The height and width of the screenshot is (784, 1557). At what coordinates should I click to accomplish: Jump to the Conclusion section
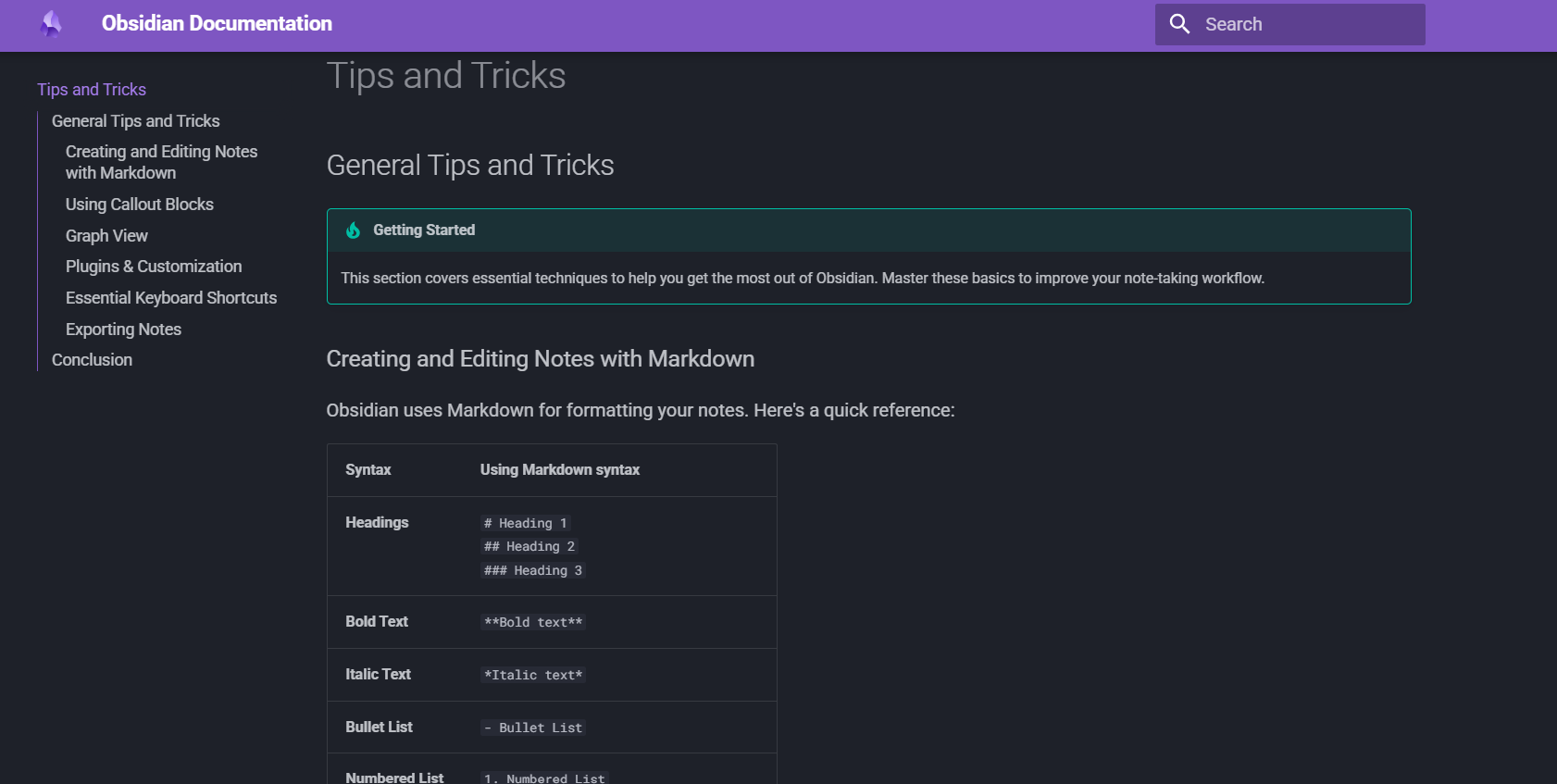tap(92, 360)
